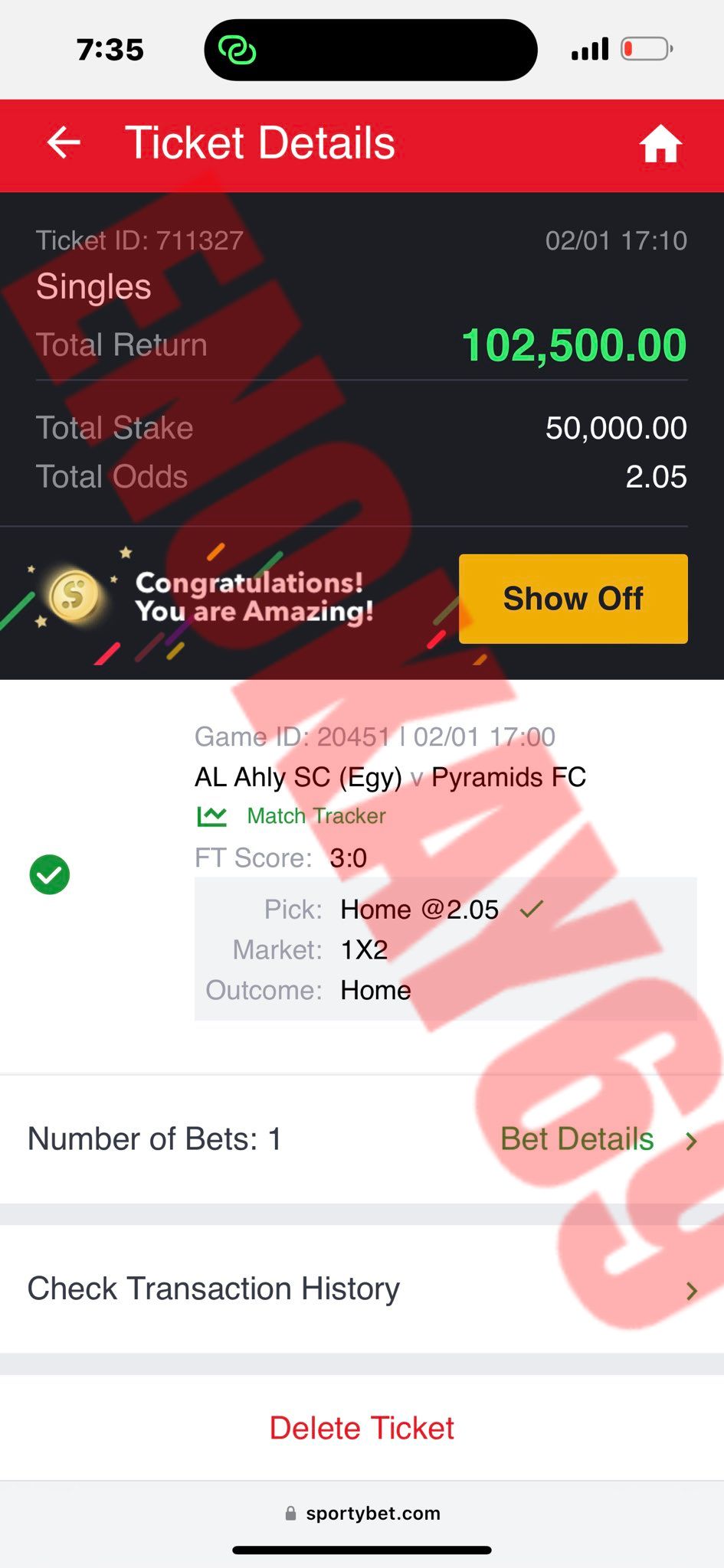
Task: Open the Bet Details link
Action: 577,1139
